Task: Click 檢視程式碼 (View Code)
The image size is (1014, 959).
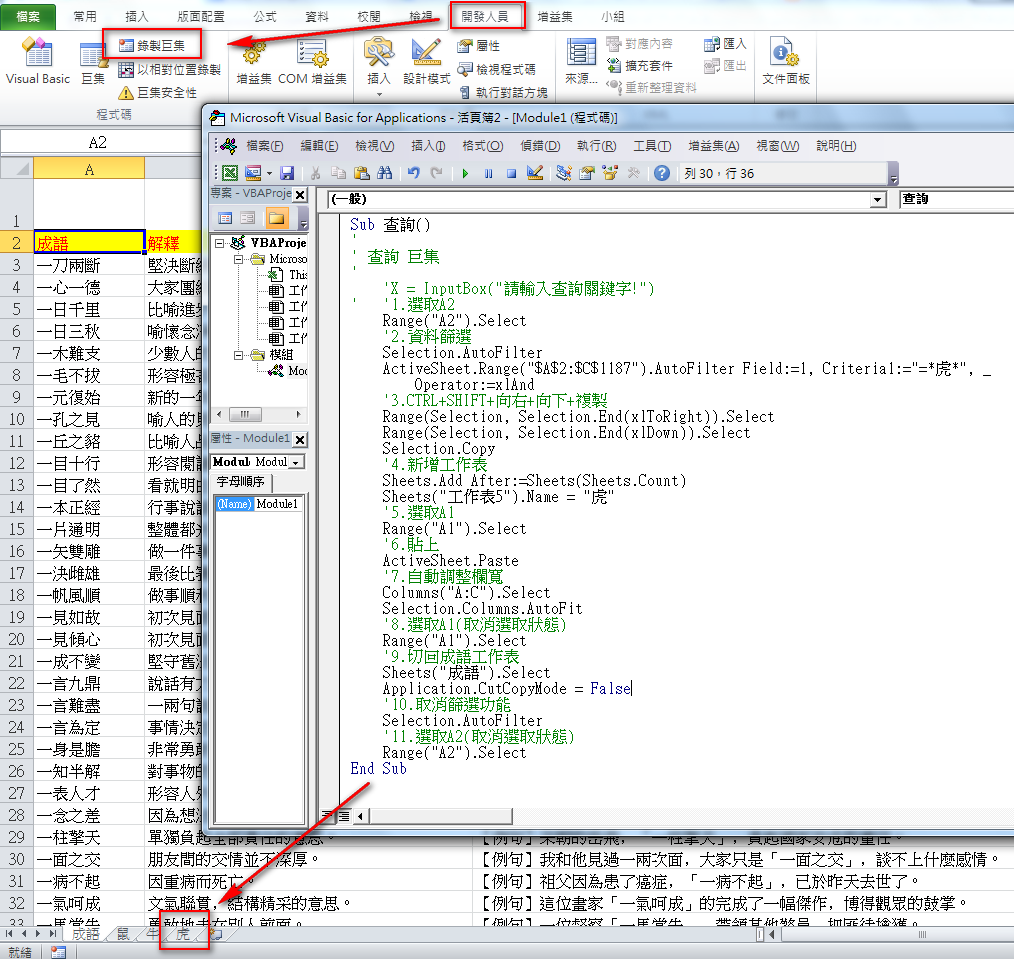Action: coord(496,69)
